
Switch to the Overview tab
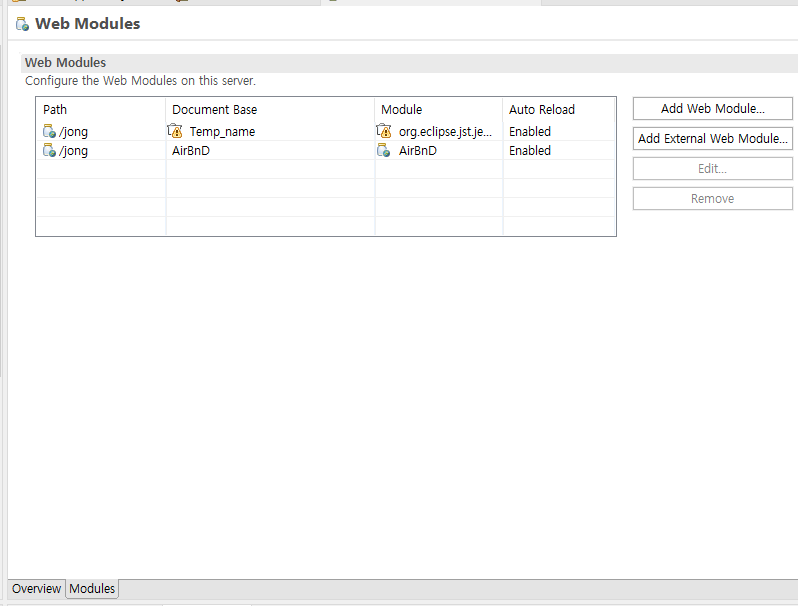[36, 589]
